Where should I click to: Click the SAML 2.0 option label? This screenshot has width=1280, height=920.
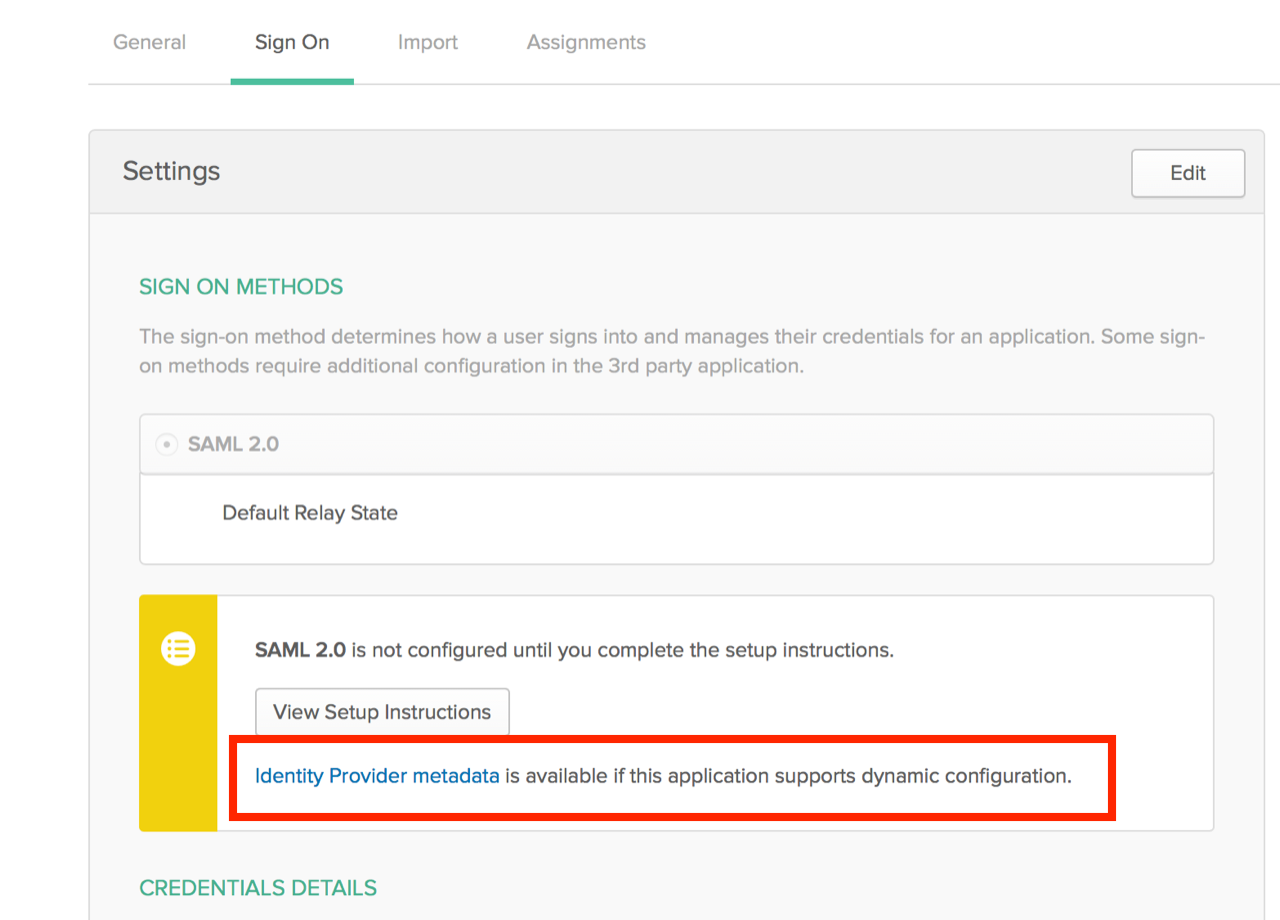233,444
